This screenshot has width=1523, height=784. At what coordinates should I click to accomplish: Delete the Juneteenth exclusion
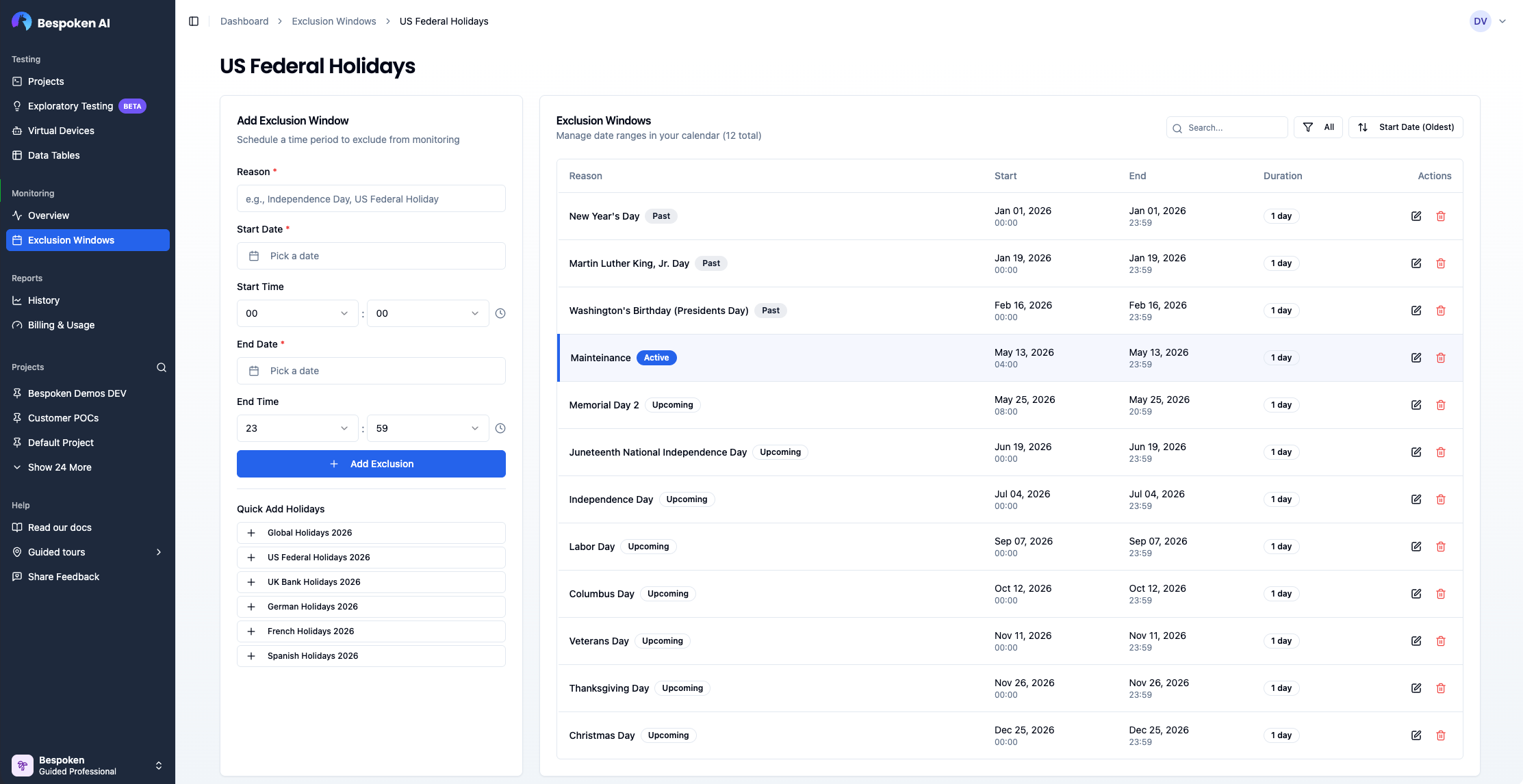1441,452
